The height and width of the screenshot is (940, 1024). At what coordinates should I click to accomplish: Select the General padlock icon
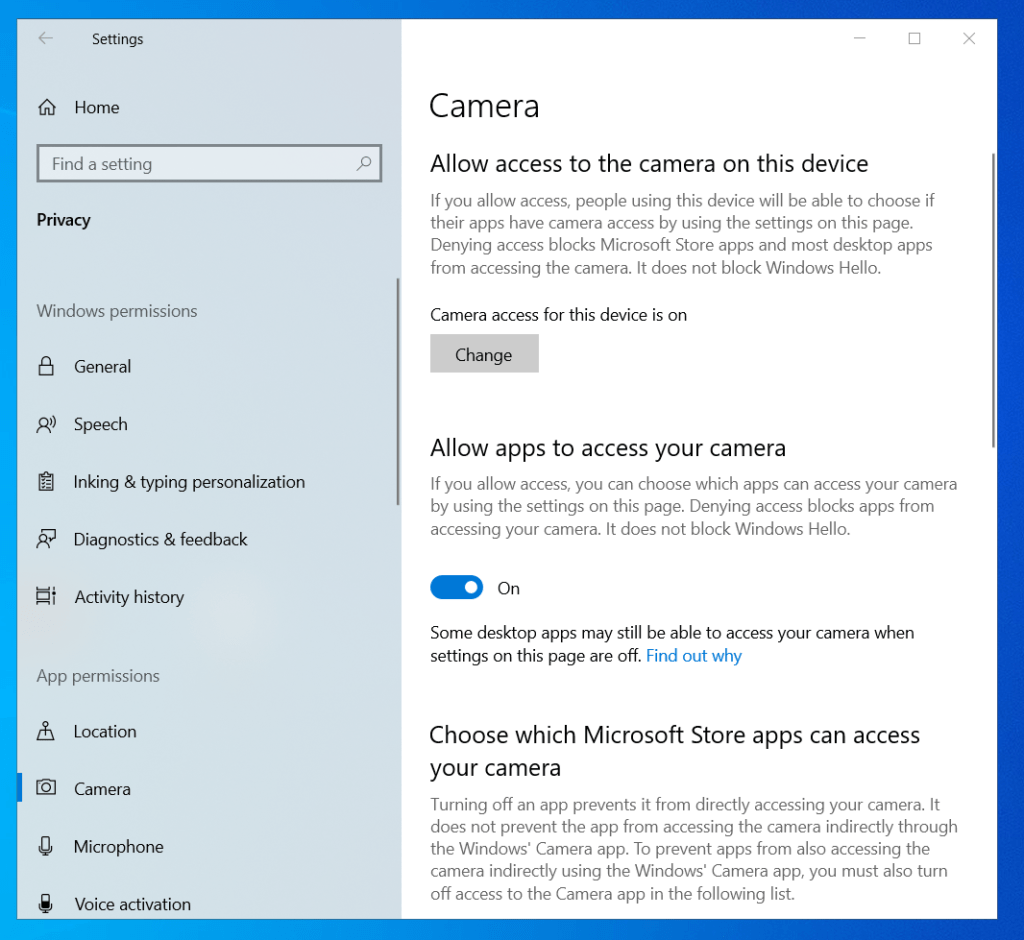47,366
